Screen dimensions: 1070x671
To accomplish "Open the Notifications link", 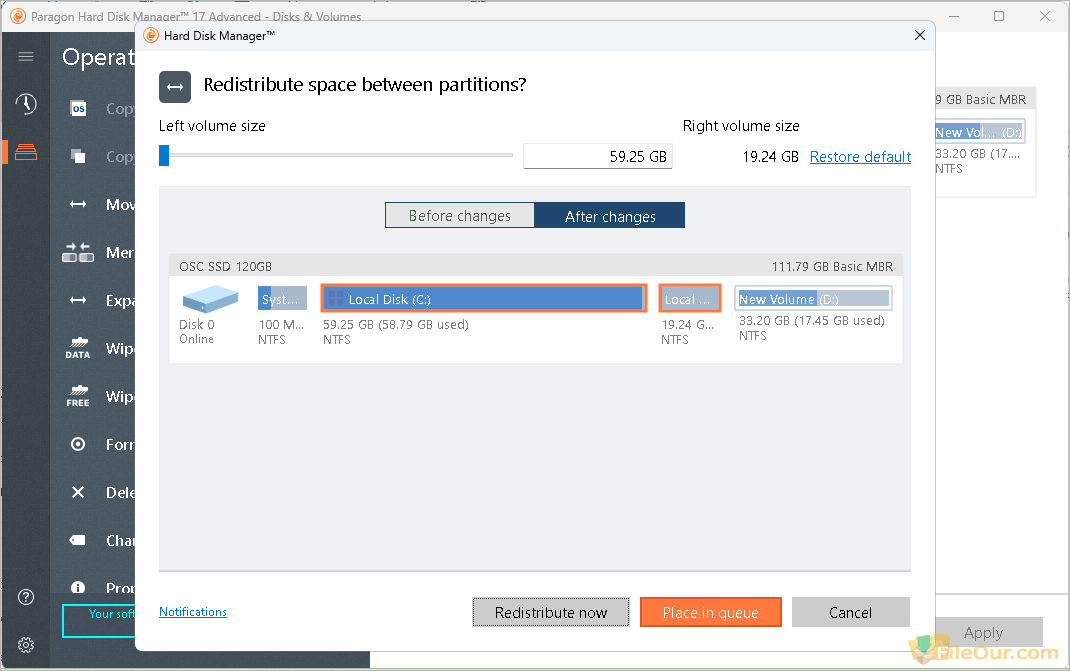I will [193, 612].
